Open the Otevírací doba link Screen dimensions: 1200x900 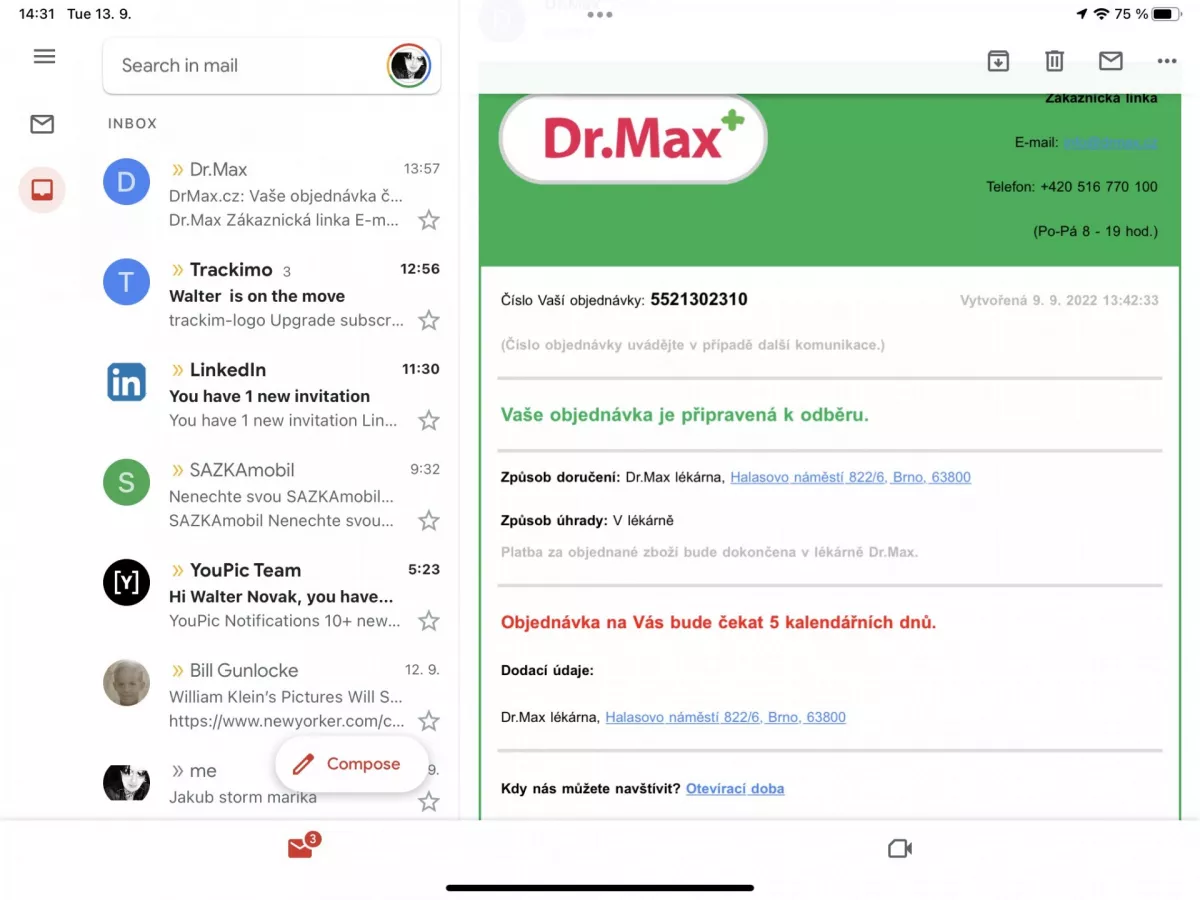click(x=735, y=789)
